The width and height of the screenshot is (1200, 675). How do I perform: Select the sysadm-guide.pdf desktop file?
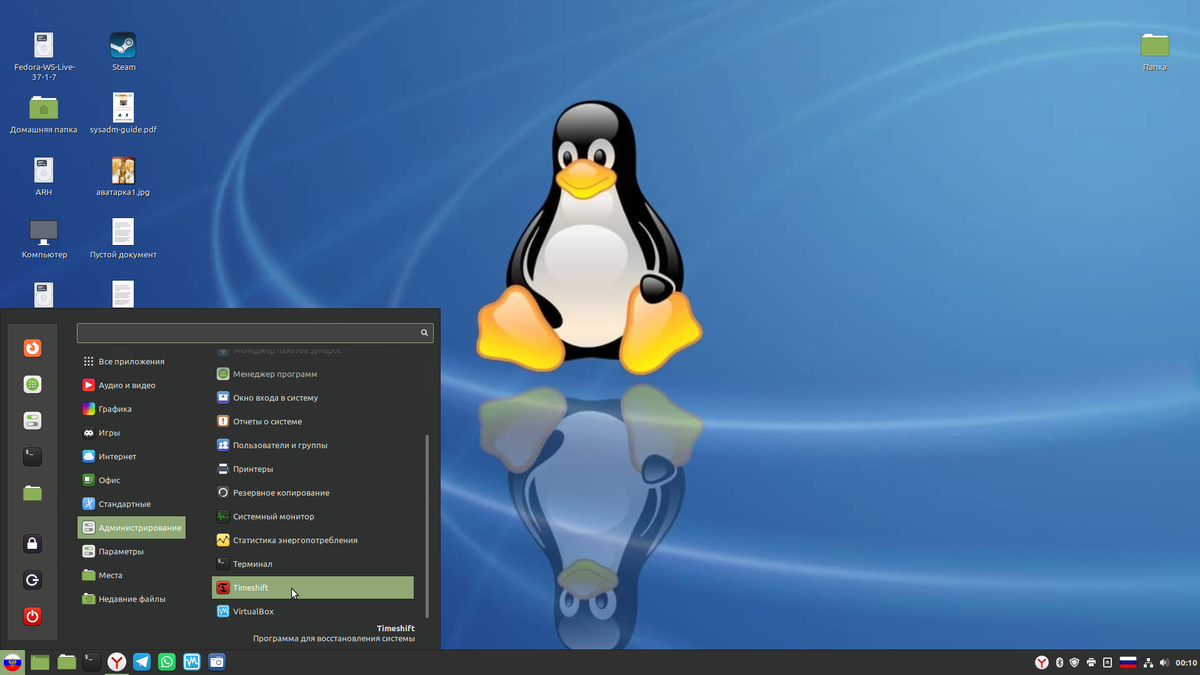123,114
